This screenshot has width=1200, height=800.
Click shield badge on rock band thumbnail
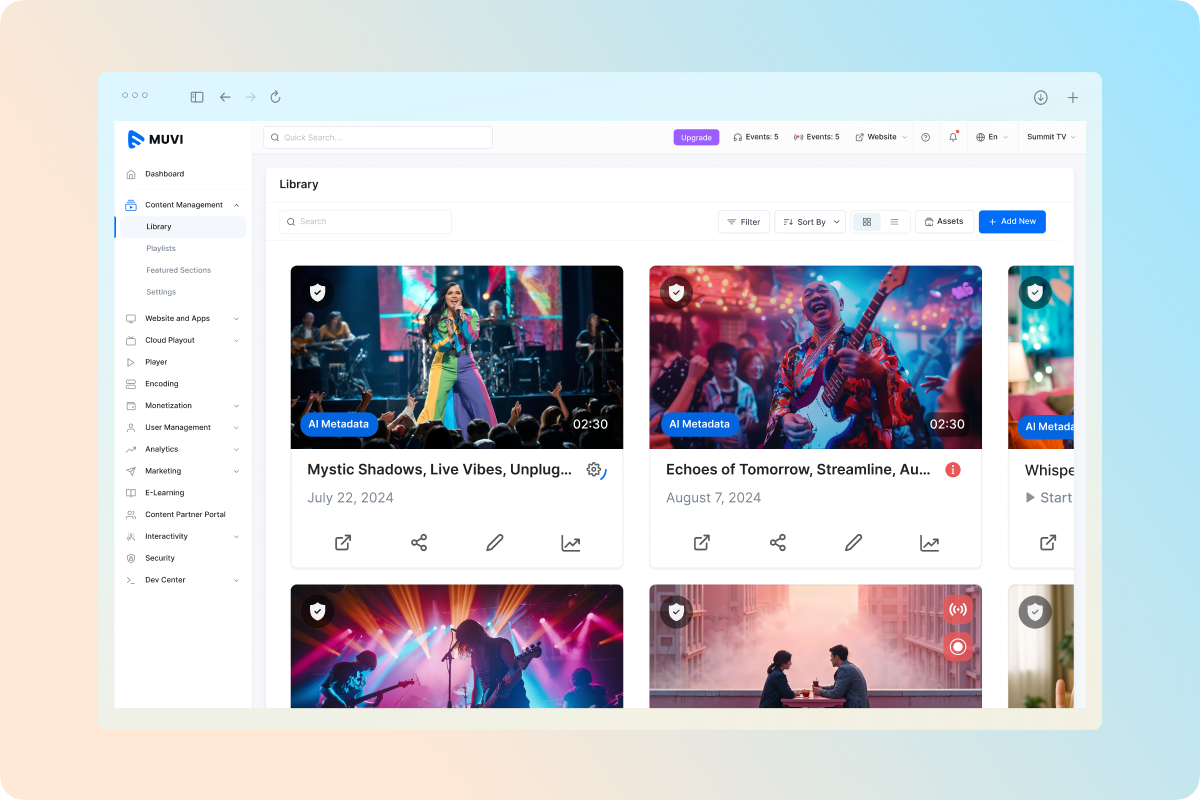click(x=317, y=611)
